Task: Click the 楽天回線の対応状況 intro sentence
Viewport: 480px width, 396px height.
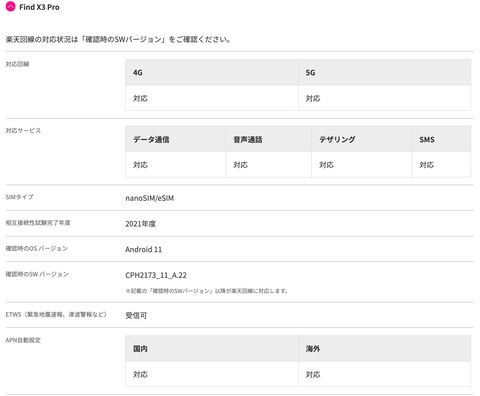Action: pyautogui.click(x=118, y=39)
